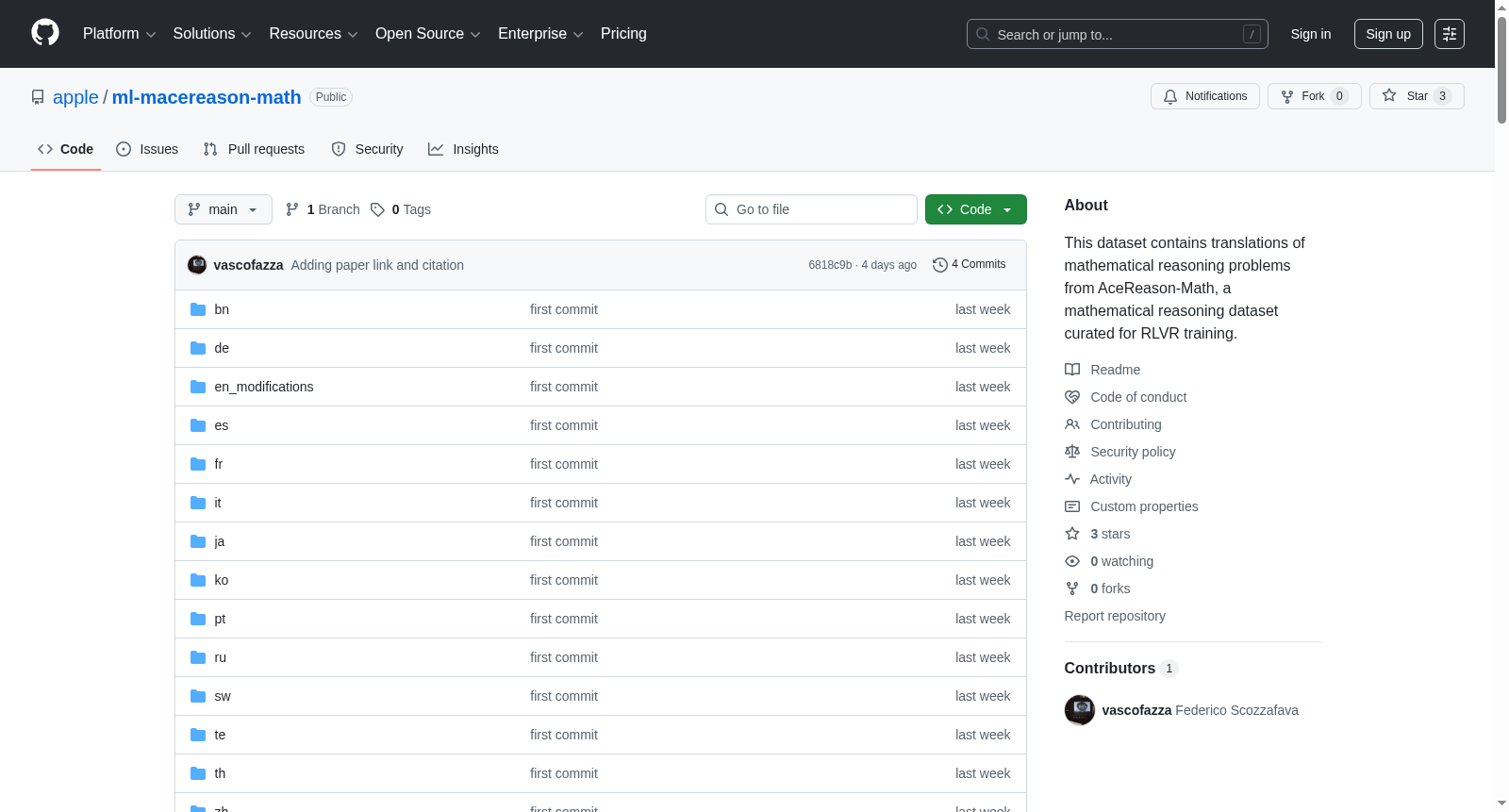Screen dimensions: 1509x812
Task: Click the it folder icon
Action: [x=198, y=503]
